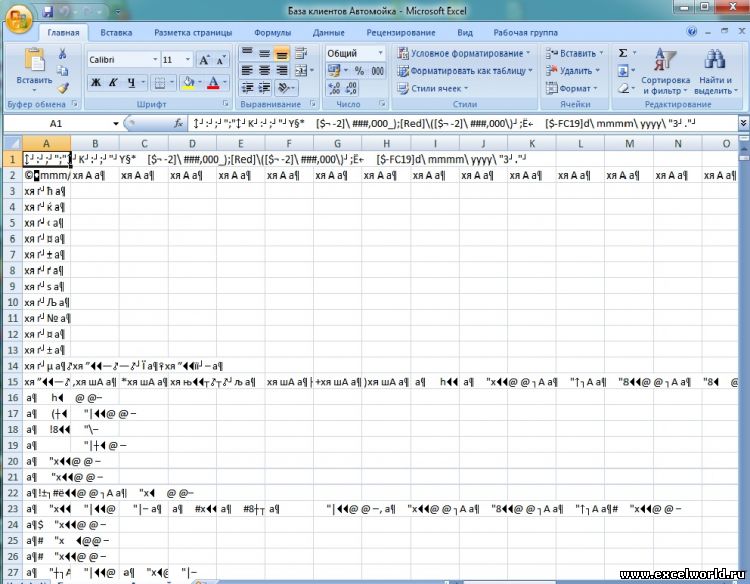Align text to vertical middle
Viewport: 750px width, 584px height.
pos(265,53)
